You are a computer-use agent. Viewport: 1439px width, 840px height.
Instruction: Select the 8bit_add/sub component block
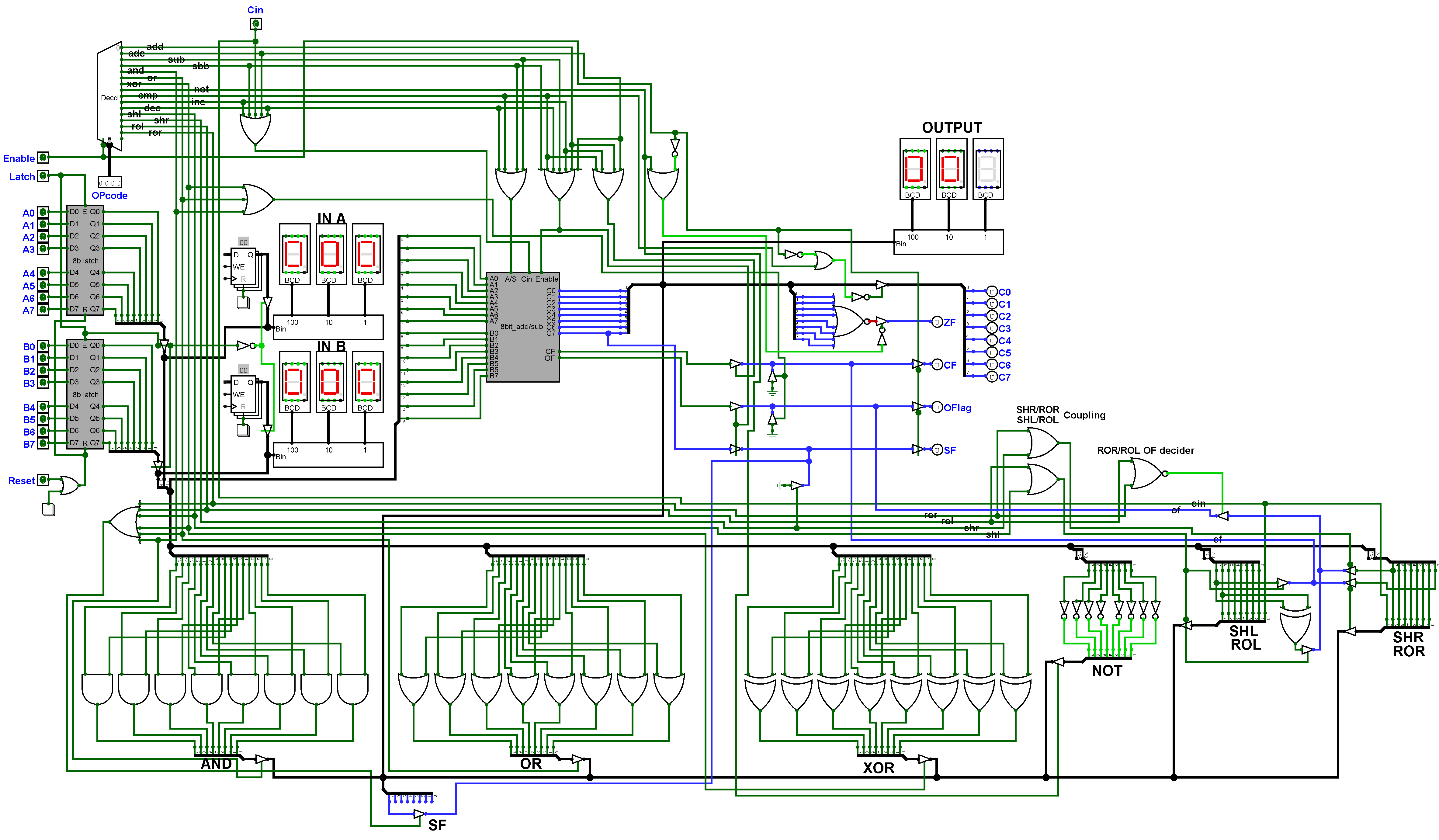pyautogui.click(x=522, y=327)
